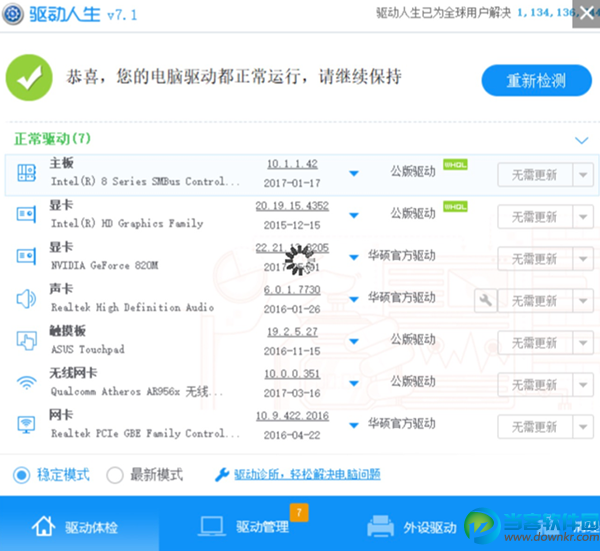Select the 声卡 speaker icon

(26, 299)
